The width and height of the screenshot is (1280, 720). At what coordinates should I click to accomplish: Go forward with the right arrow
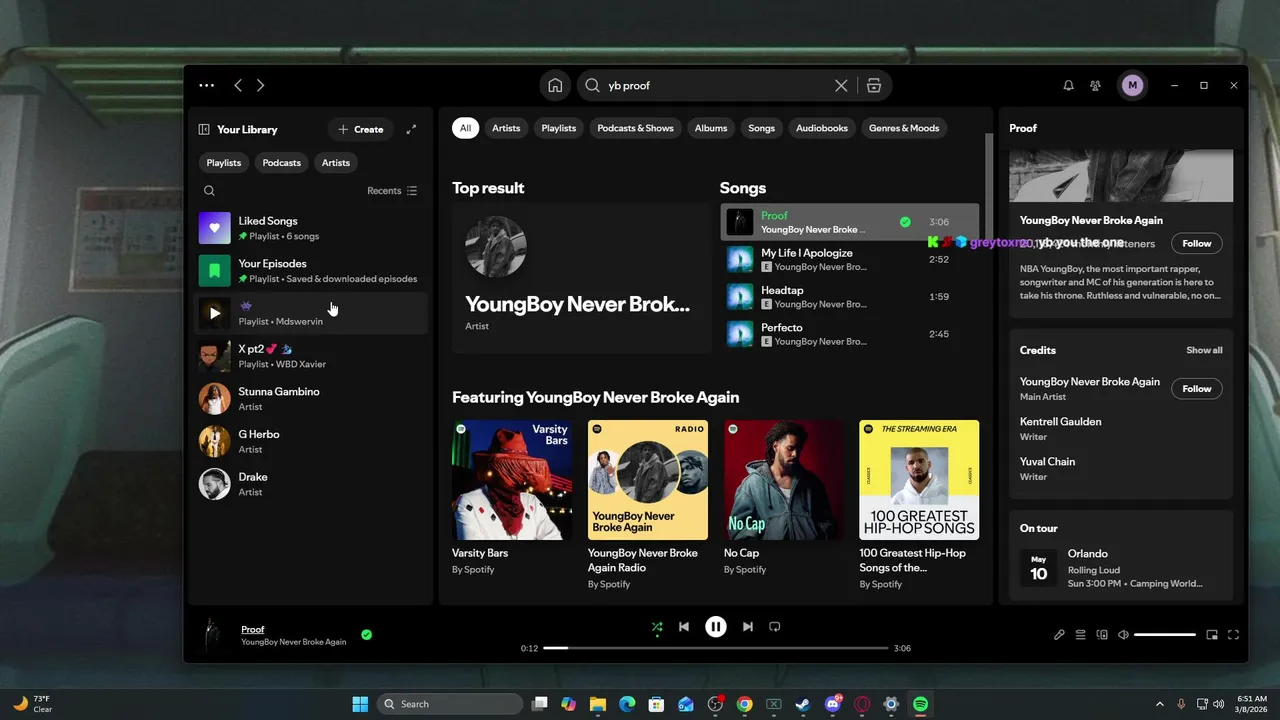point(260,86)
